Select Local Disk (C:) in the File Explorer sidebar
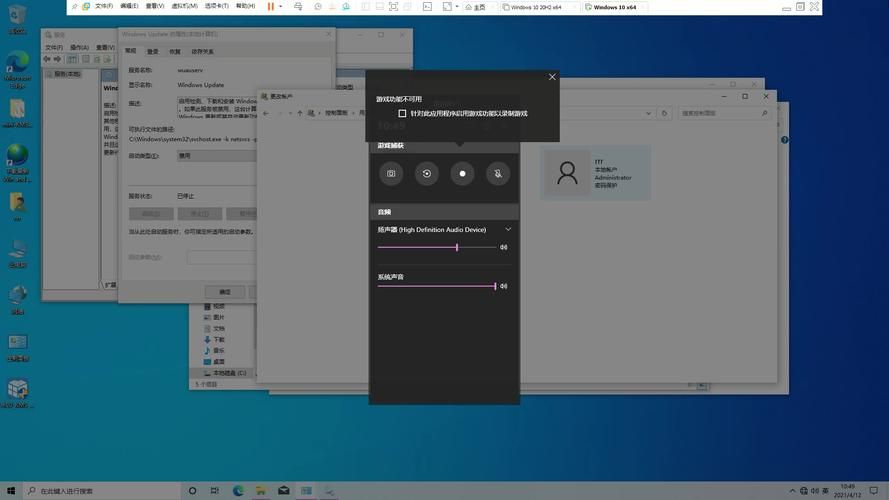The image size is (889, 500). (x=225, y=373)
